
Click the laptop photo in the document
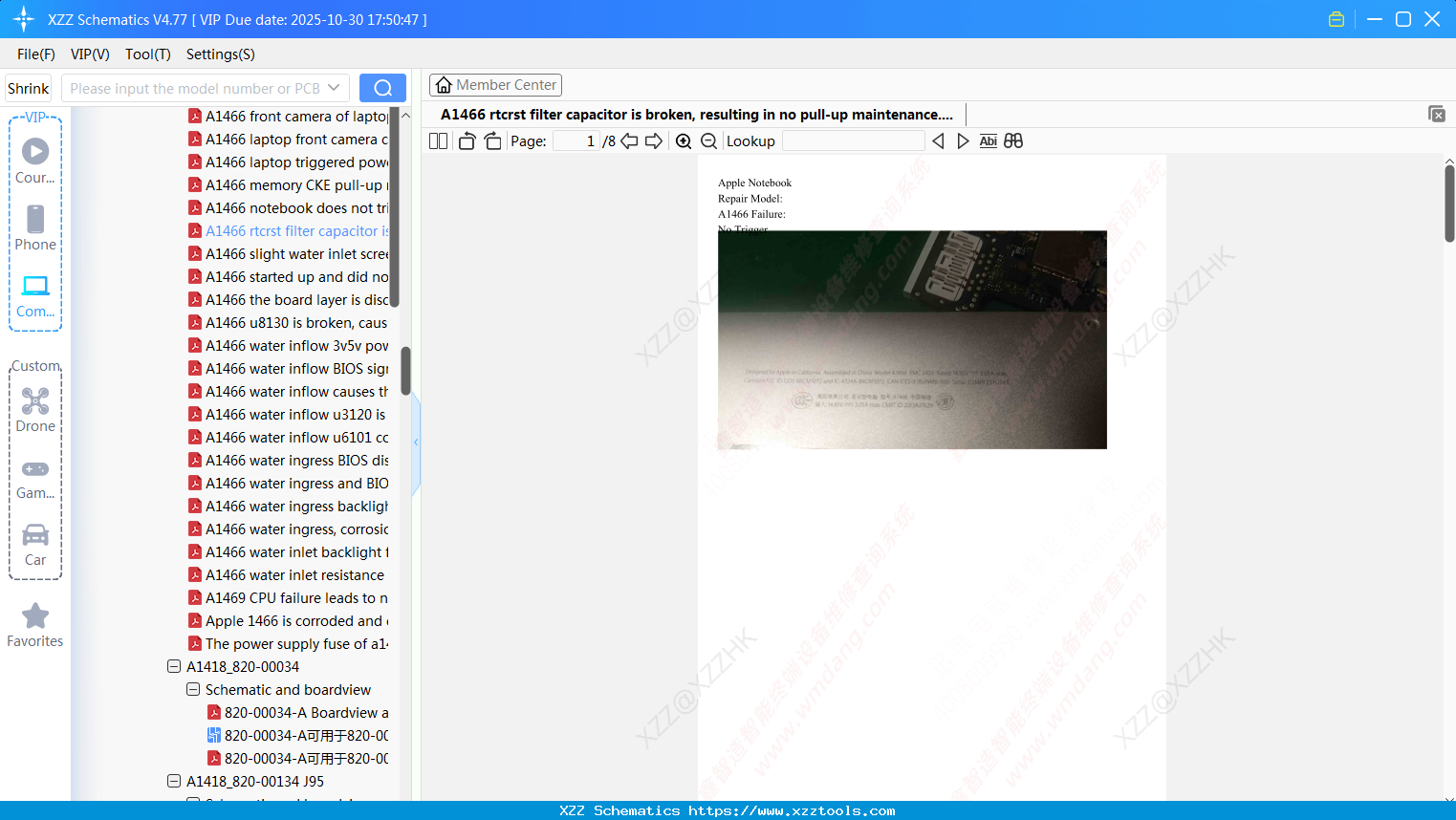(x=912, y=339)
